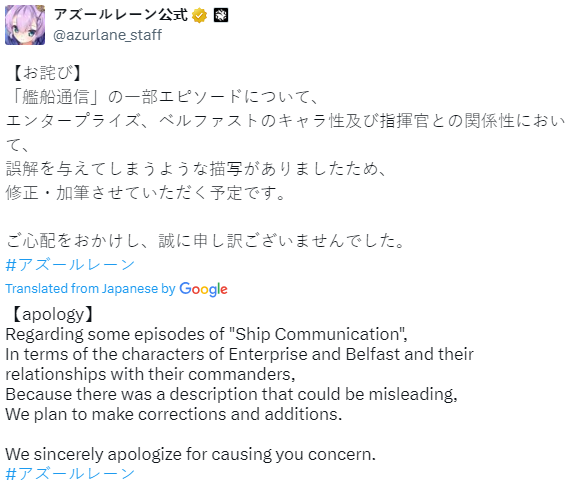Click 'We plan to make corrections' line
This screenshot has width=587, height=502.
[x=174, y=414]
